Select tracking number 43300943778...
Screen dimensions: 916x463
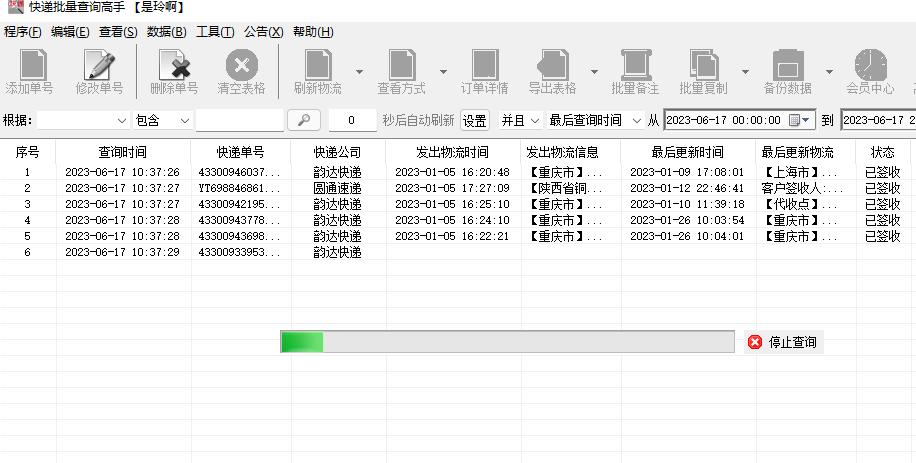(240, 220)
